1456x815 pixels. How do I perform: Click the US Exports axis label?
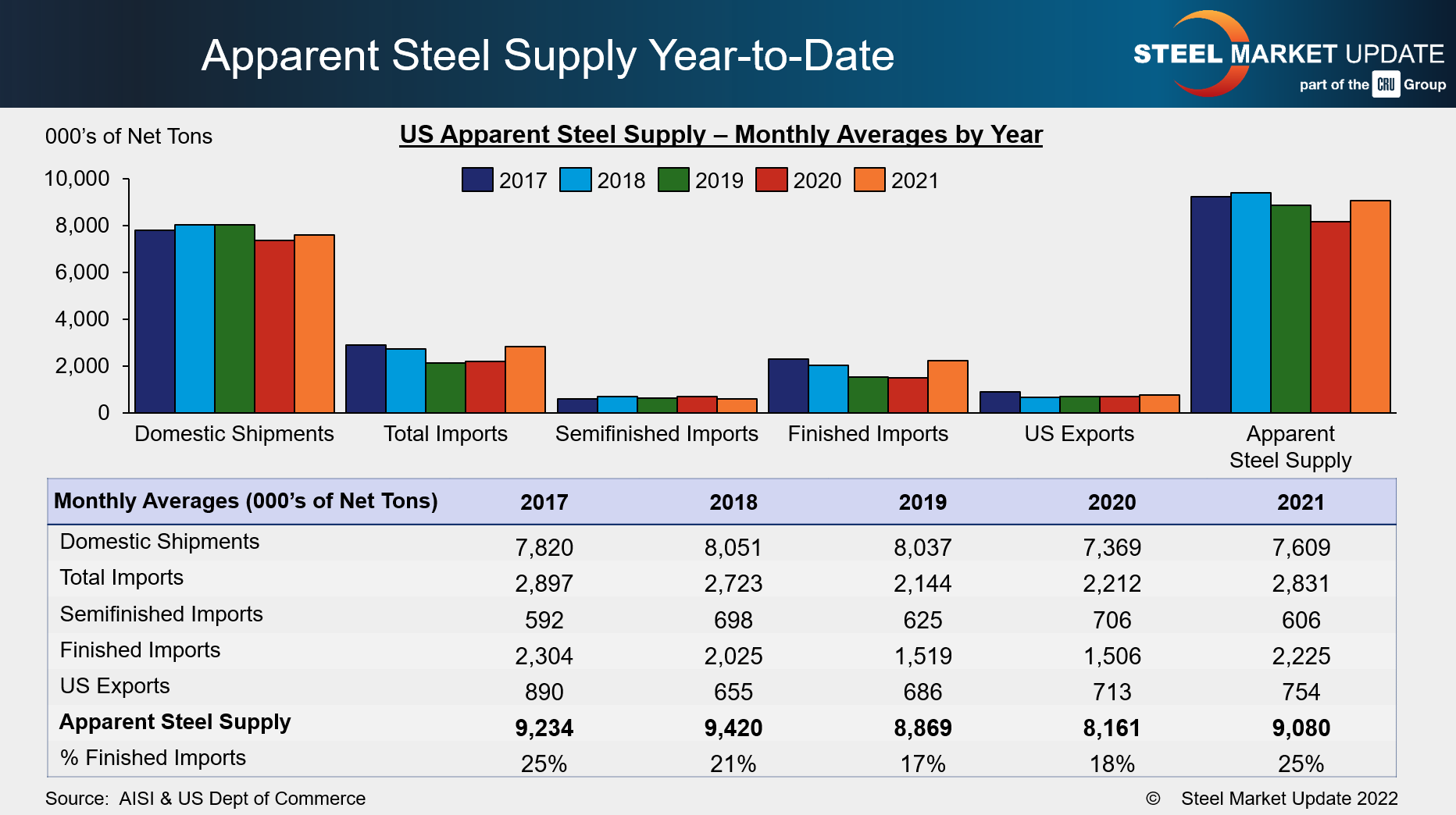tap(1079, 434)
